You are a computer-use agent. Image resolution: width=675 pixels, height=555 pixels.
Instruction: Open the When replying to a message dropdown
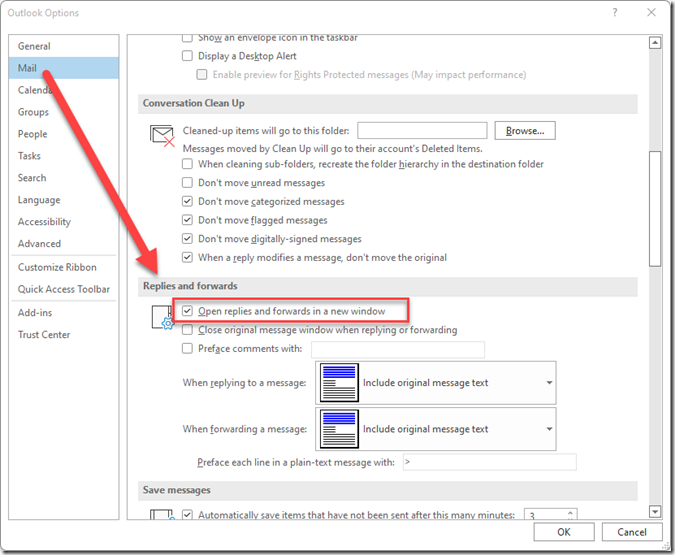(x=436, y=382)
